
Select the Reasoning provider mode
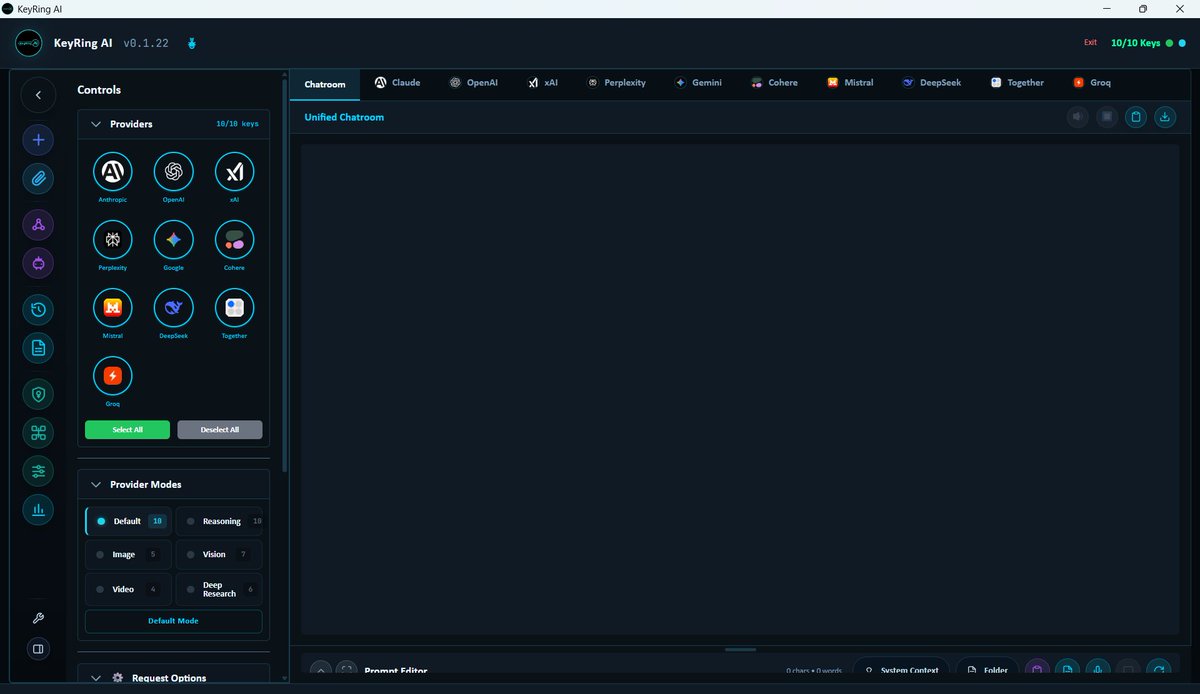(219, 521)
